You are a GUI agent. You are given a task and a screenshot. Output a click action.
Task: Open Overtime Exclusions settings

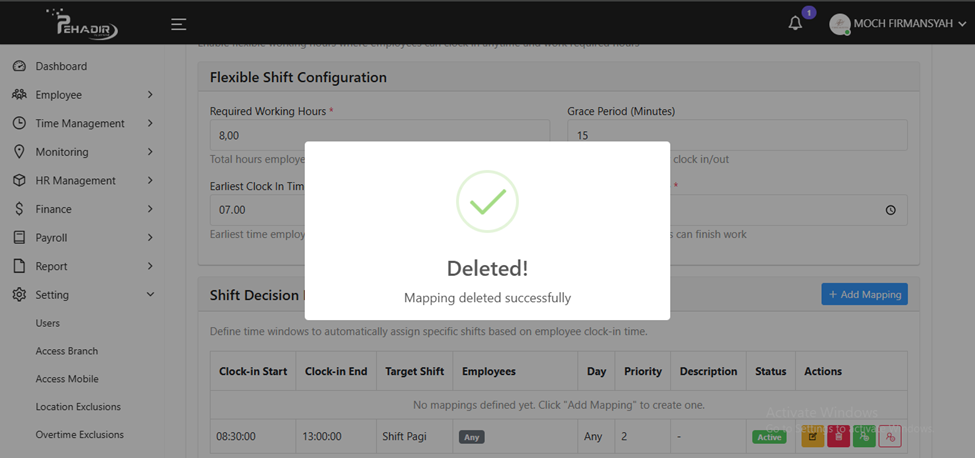point(80,435)
